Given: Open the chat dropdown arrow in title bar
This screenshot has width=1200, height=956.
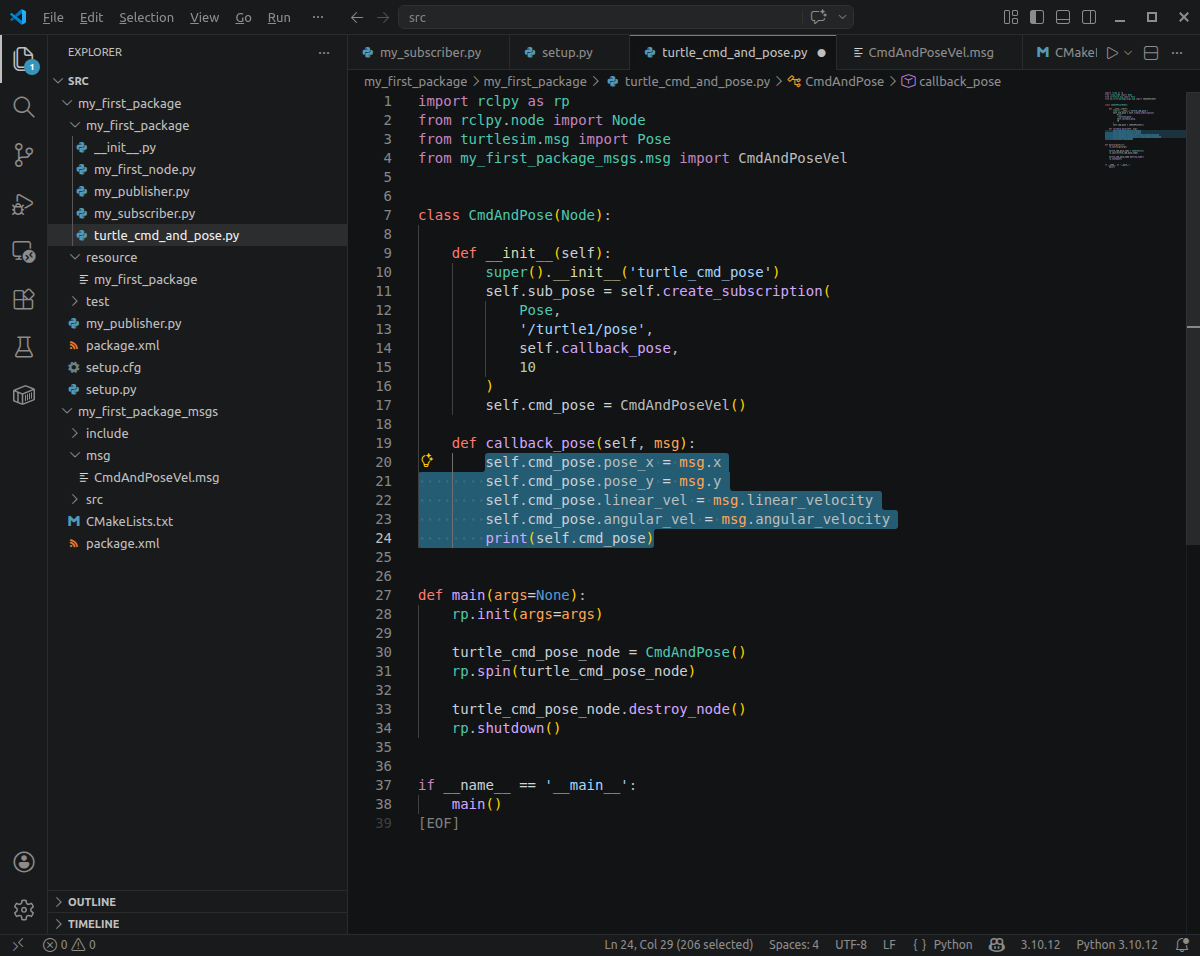Looking at the screenshot, I should point(842,17).
